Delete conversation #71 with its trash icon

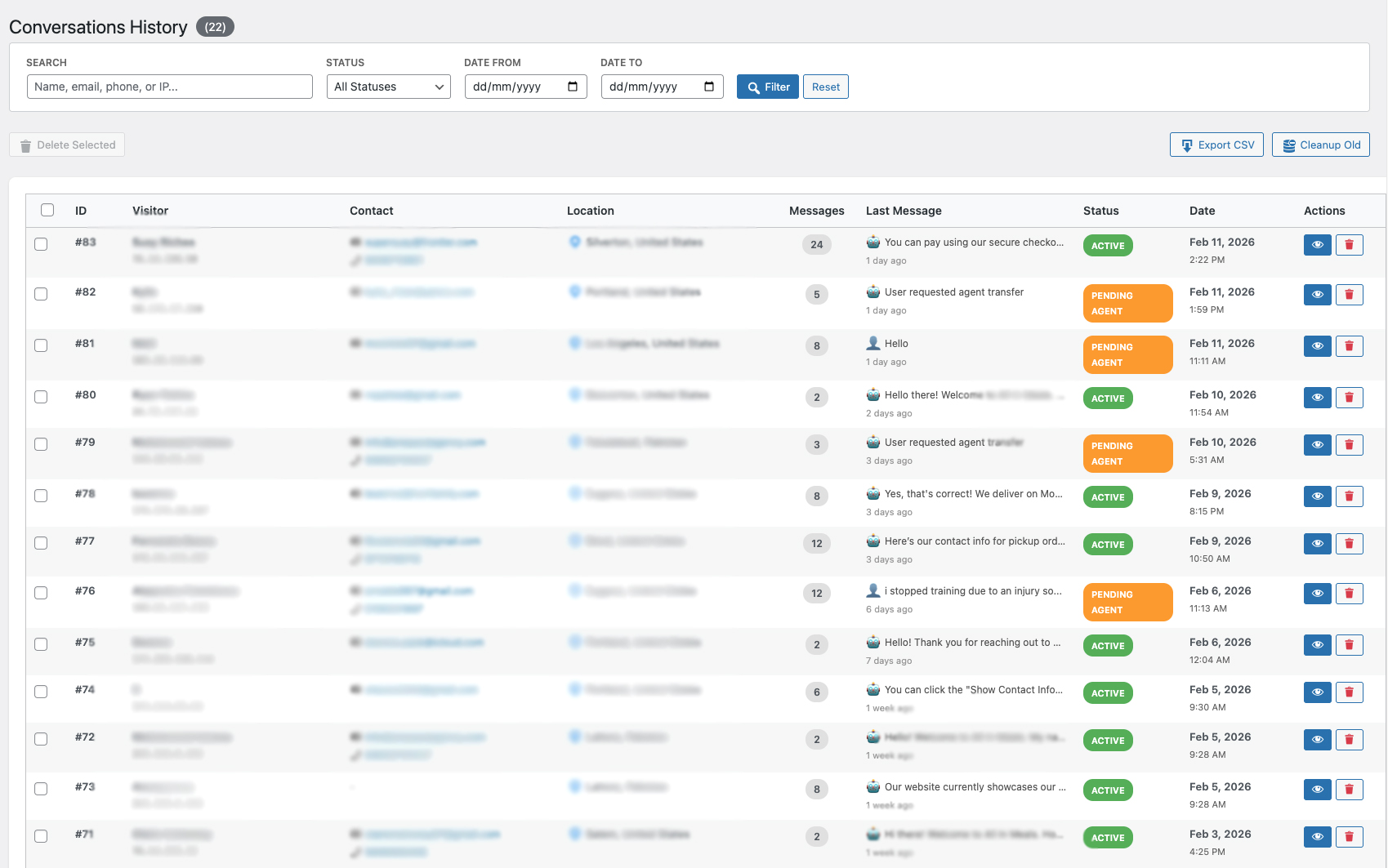[x=1349, y=836]
